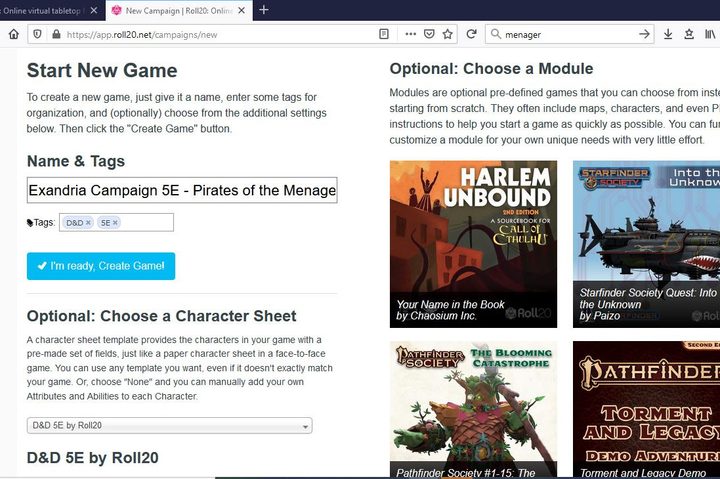Click the address bar URL
Image resolution: width=720 pixels, height=479 pixels.
coord(142,34)
